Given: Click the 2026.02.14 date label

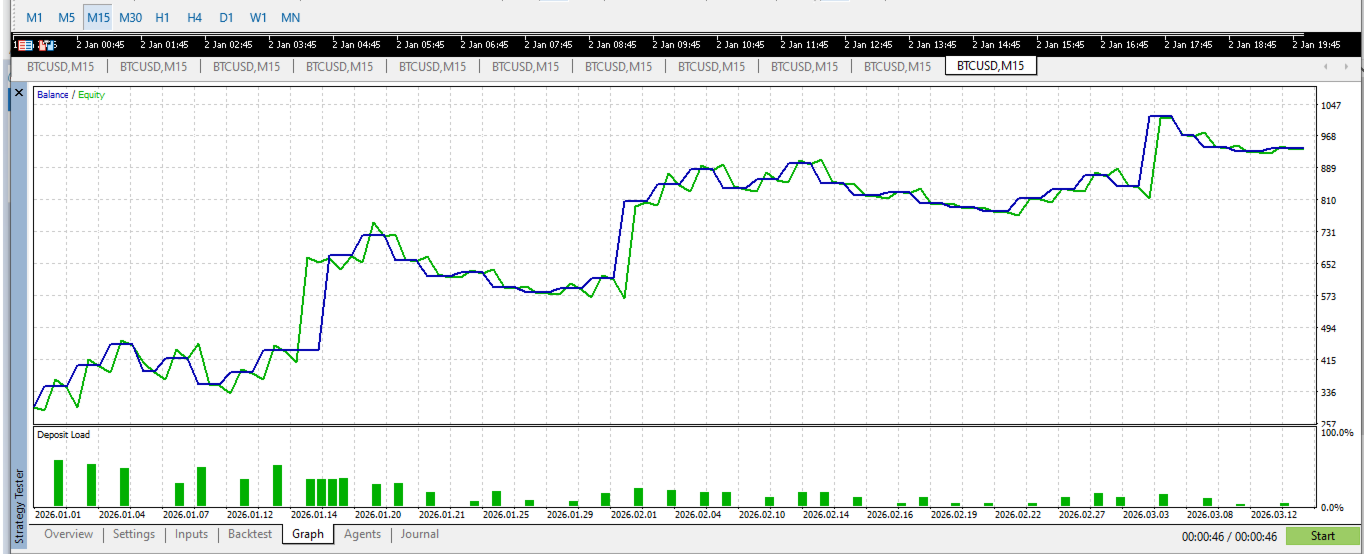Looking at the screenshot, I should coord(826,514).
